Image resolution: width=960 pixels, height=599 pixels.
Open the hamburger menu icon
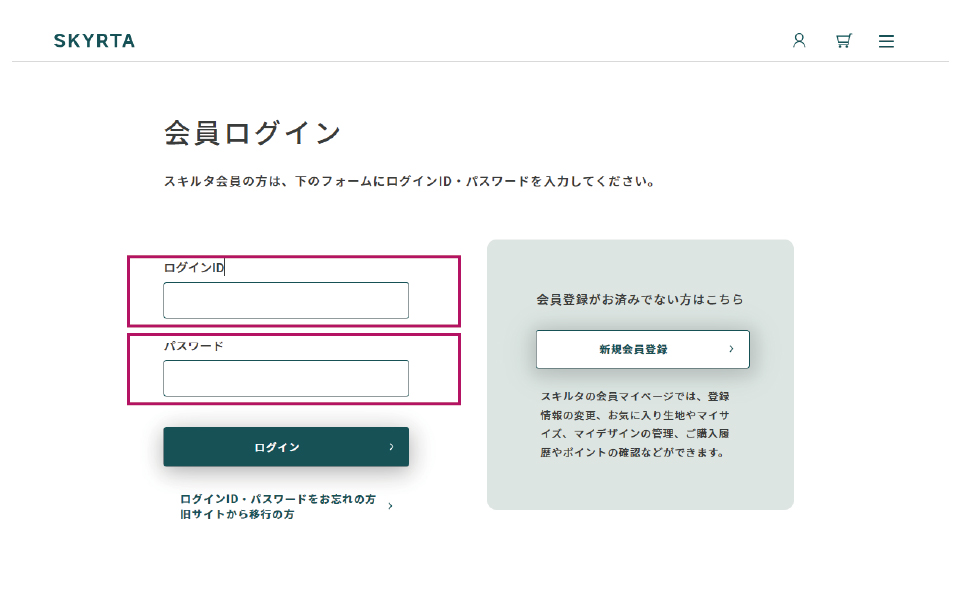886,41
